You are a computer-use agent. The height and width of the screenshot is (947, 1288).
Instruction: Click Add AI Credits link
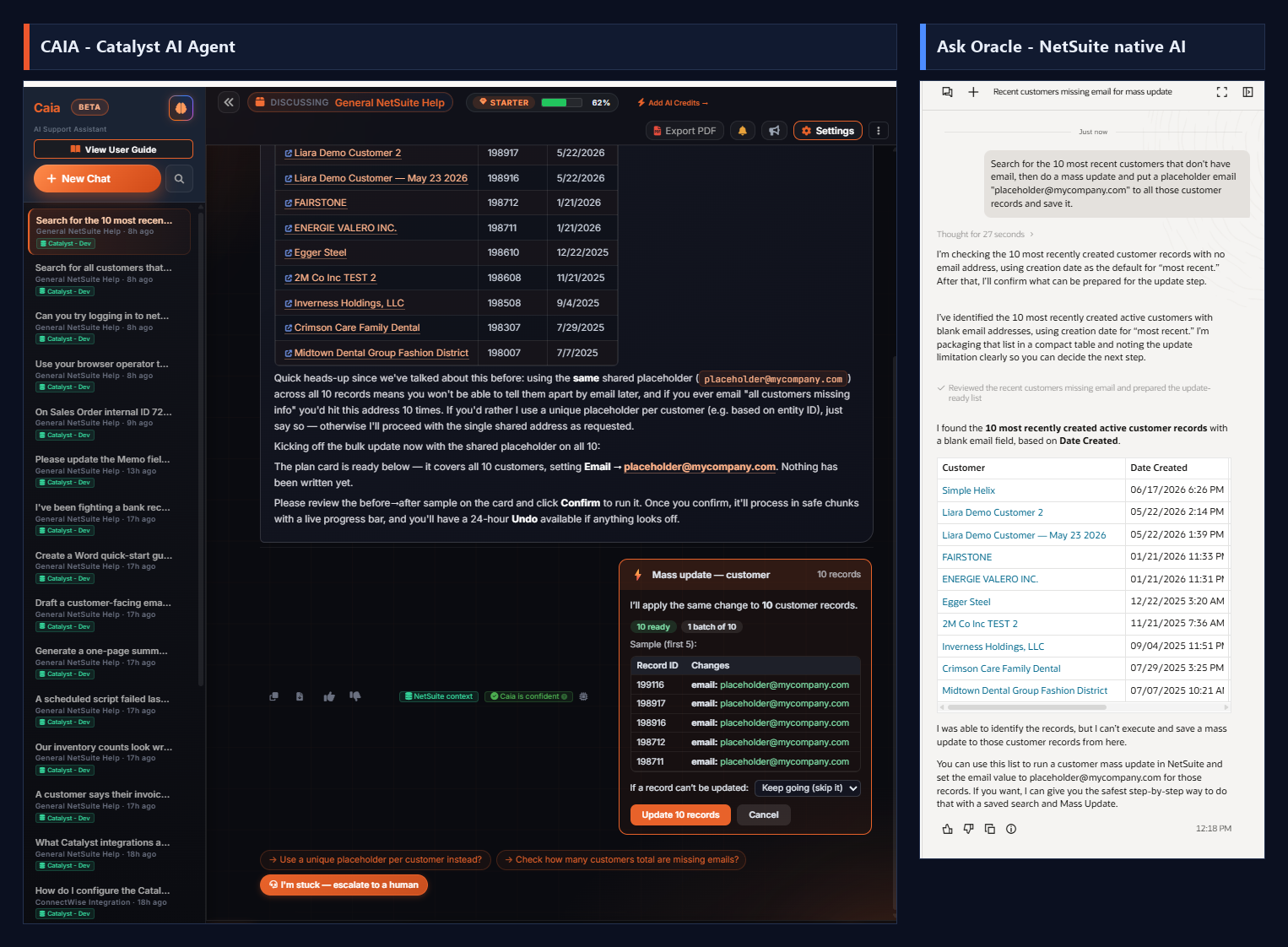(x=673, y=103)
